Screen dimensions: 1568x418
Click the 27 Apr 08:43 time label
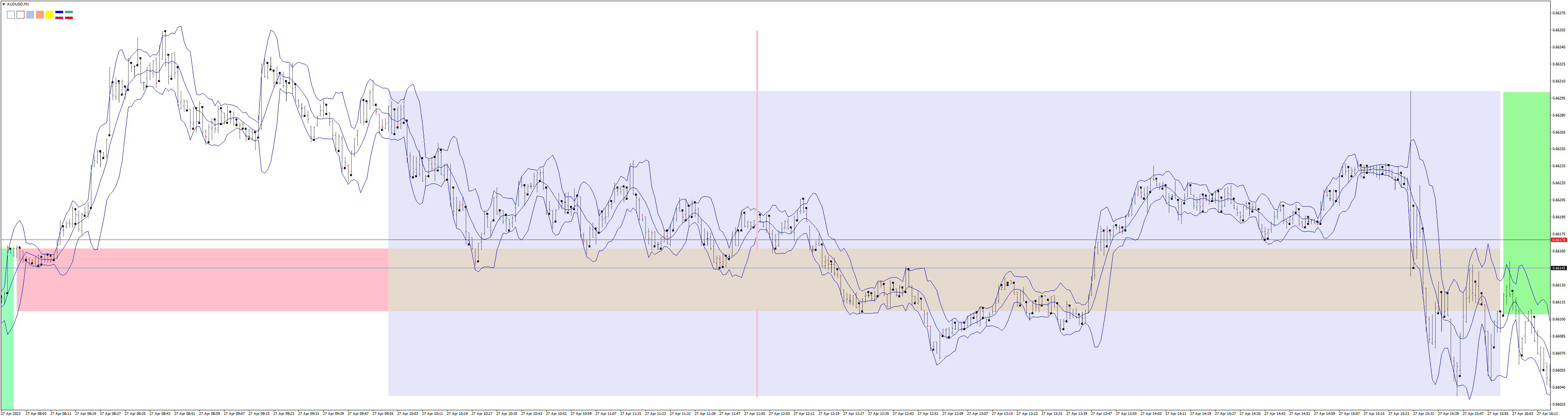click(x=160, y=414)
